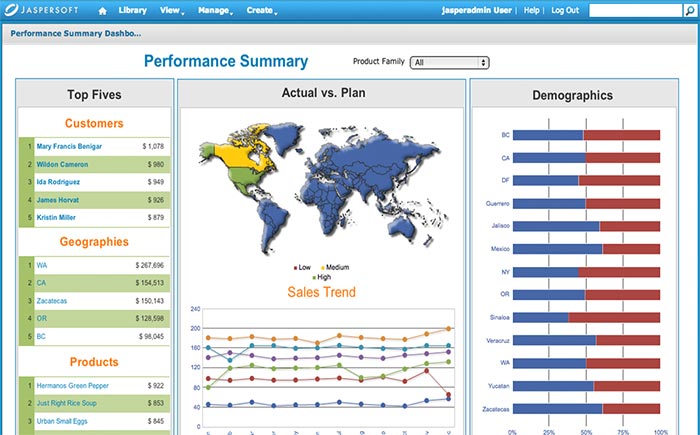Click the Top Fives panel header
The image size is (700, 435).
[x=94, y=95]
